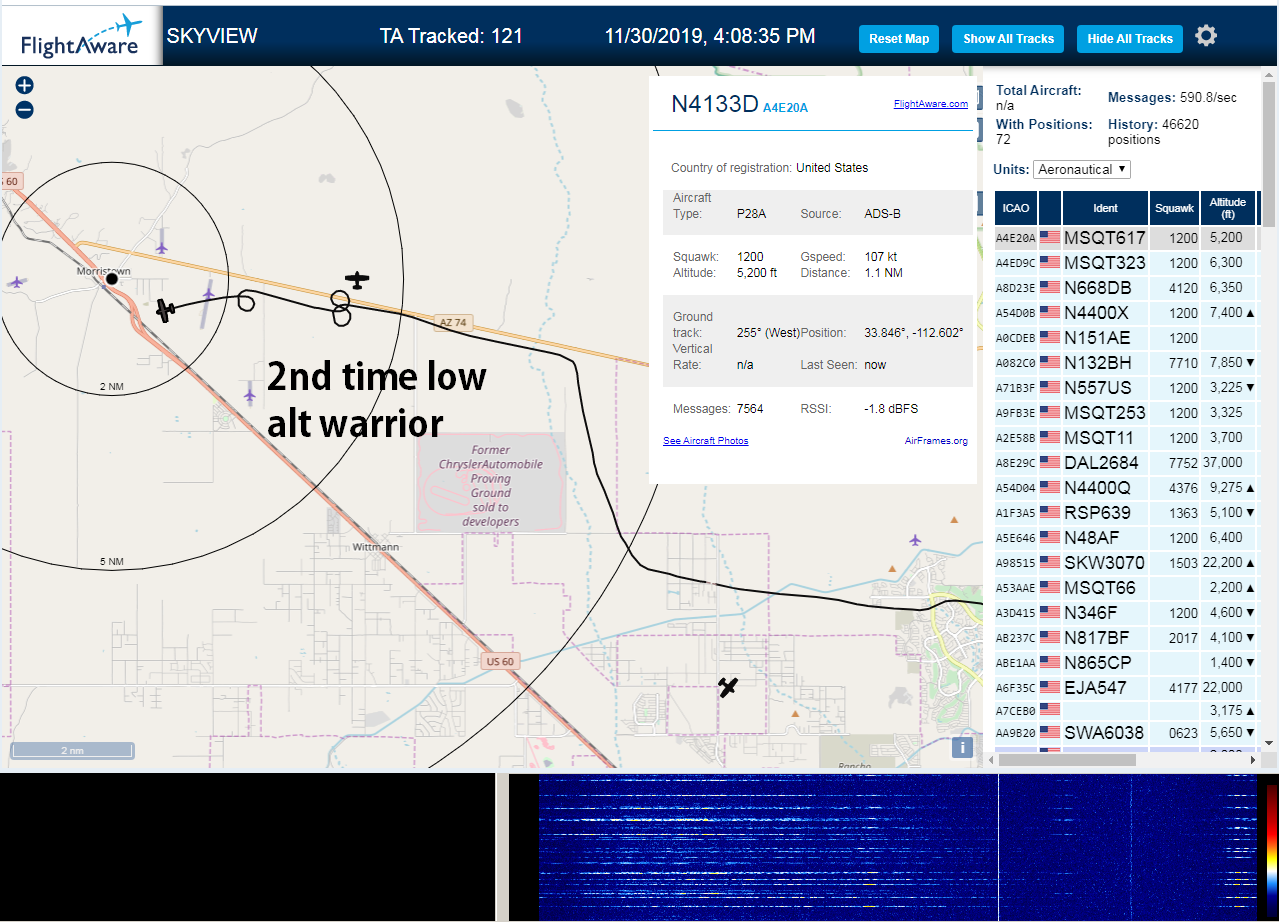Viewport: 1279px width, 923px height.
Task: Sort table by Ident column
Action: pyautogui.click(x=1105, y=208)
